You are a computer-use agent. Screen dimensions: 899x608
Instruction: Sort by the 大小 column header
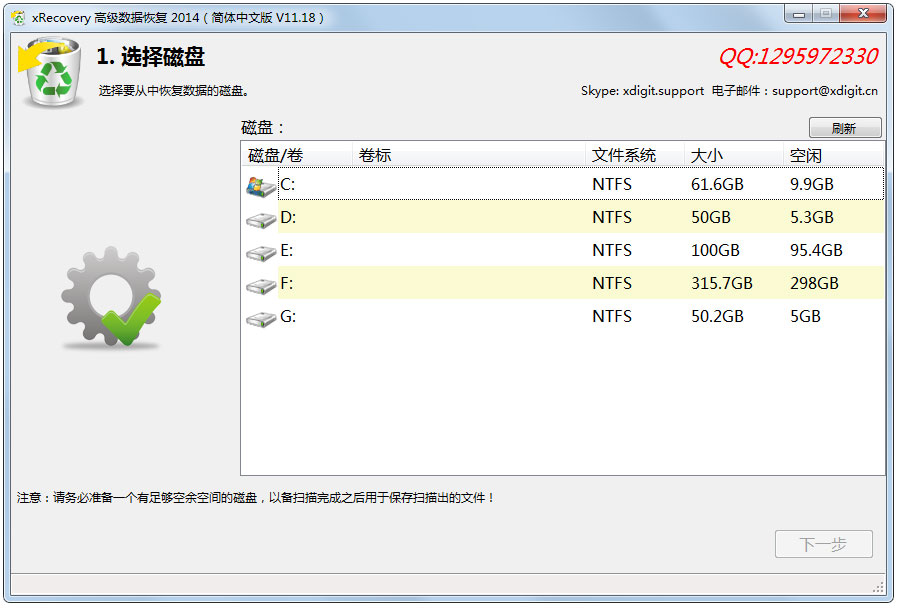point(733,155)
